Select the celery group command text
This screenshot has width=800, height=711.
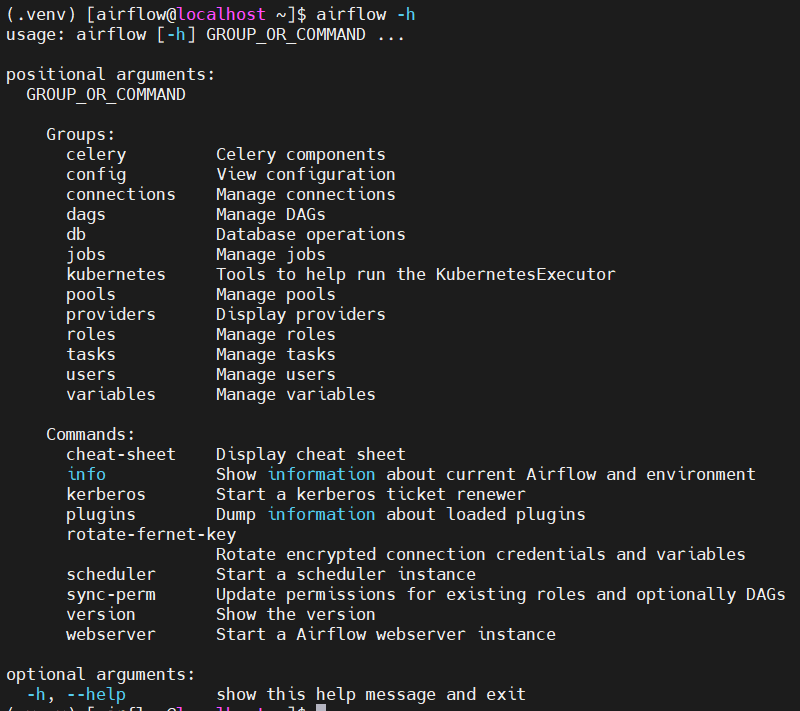95,154
